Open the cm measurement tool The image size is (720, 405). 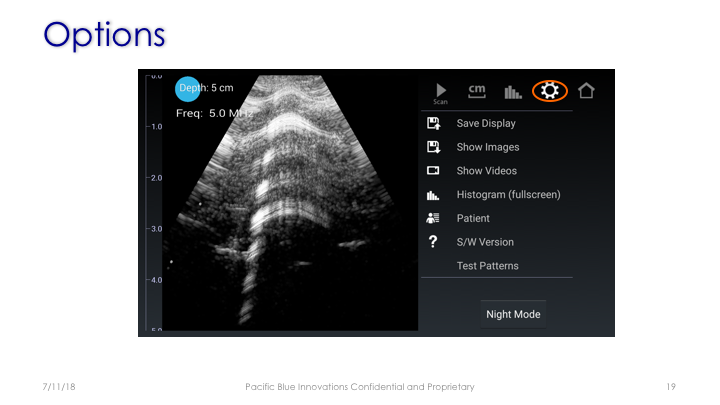pyautogui.click(x=477, y=91)
